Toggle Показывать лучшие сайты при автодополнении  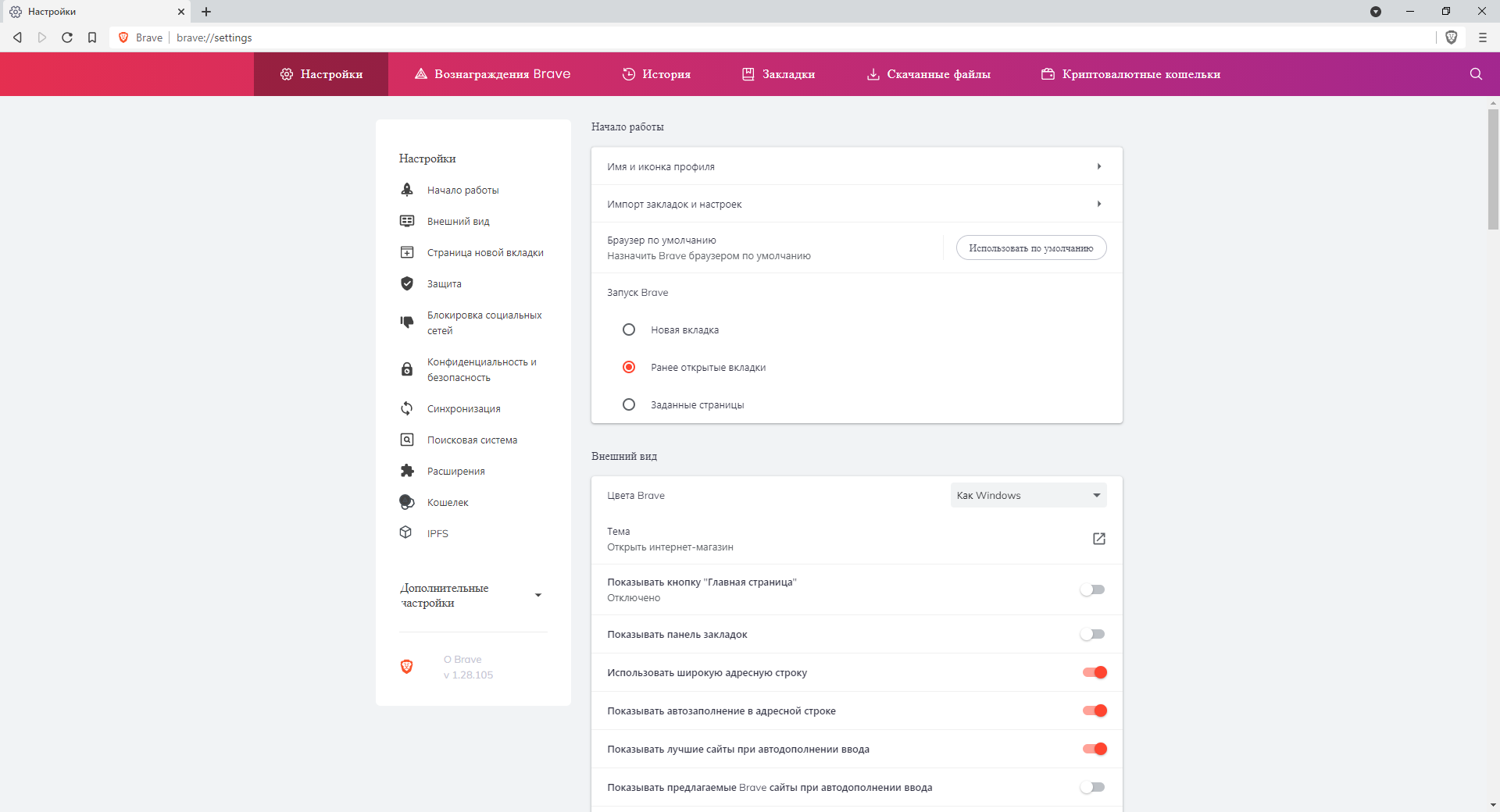[1095, 749]
